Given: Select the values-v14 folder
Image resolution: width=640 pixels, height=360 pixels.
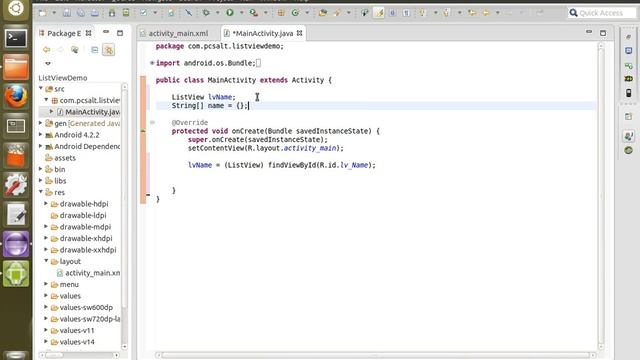Looking at the screenshot, I should 73,342.
